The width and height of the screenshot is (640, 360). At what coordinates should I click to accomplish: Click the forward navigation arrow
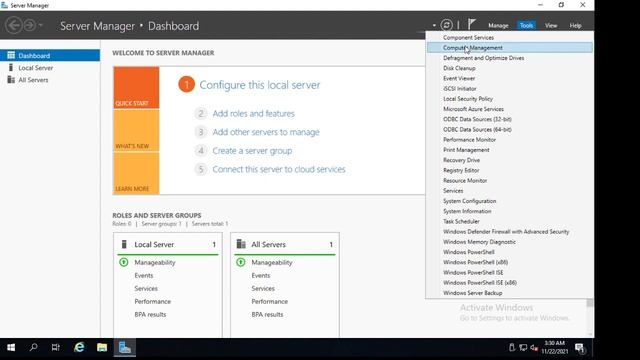[29, 25]
